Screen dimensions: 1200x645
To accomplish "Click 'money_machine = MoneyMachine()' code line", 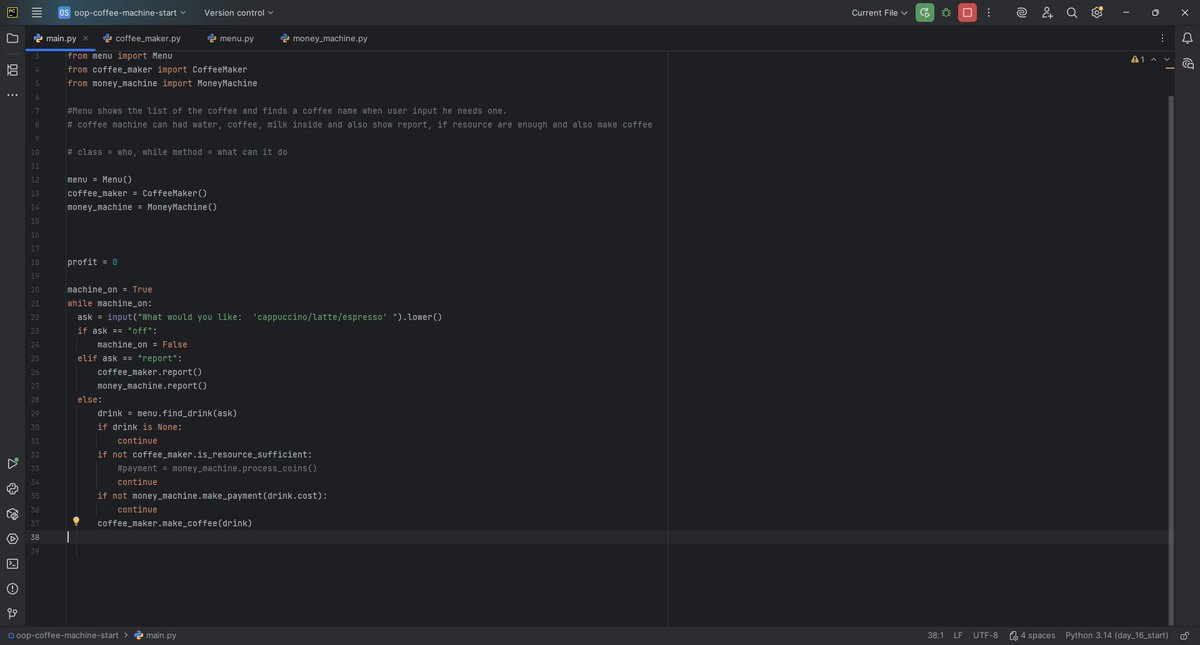I will [x=142, y=207].
